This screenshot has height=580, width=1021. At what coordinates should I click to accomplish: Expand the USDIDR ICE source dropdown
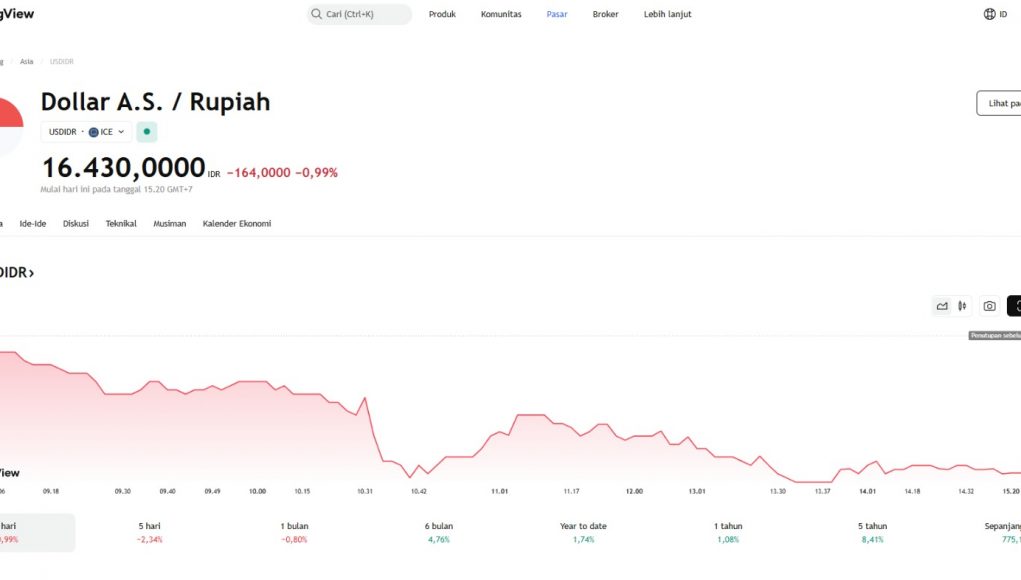pos(86,132)
